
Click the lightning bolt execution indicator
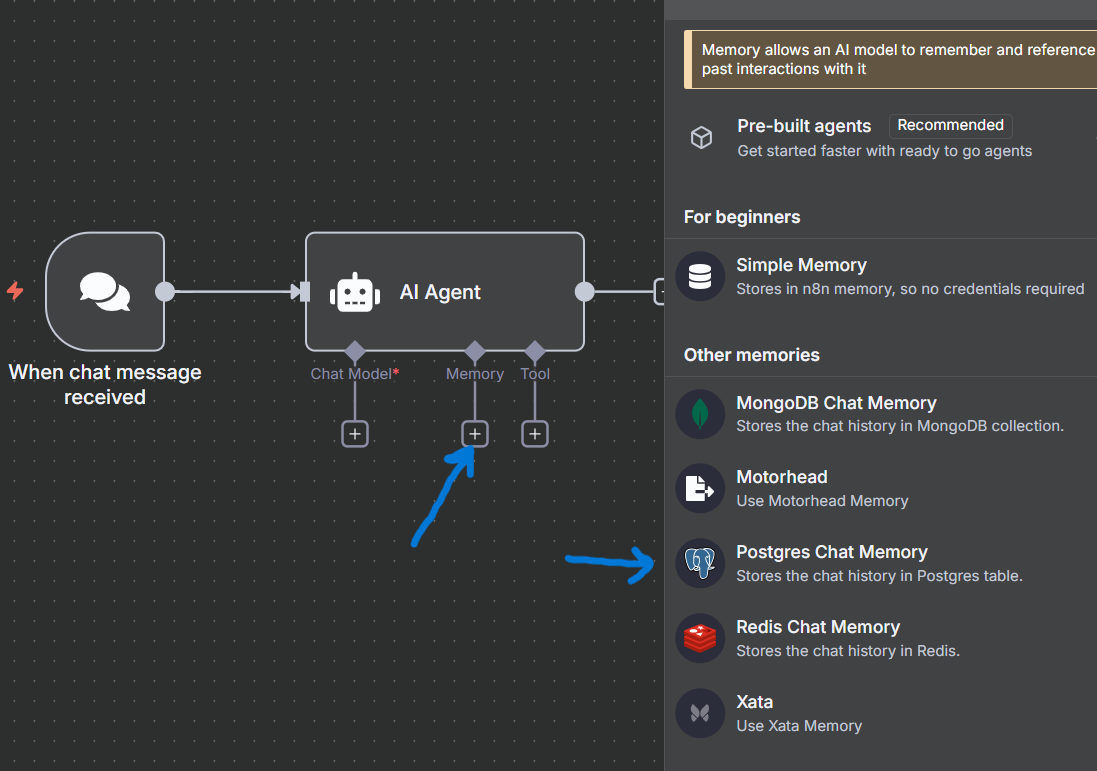(14, 291)
